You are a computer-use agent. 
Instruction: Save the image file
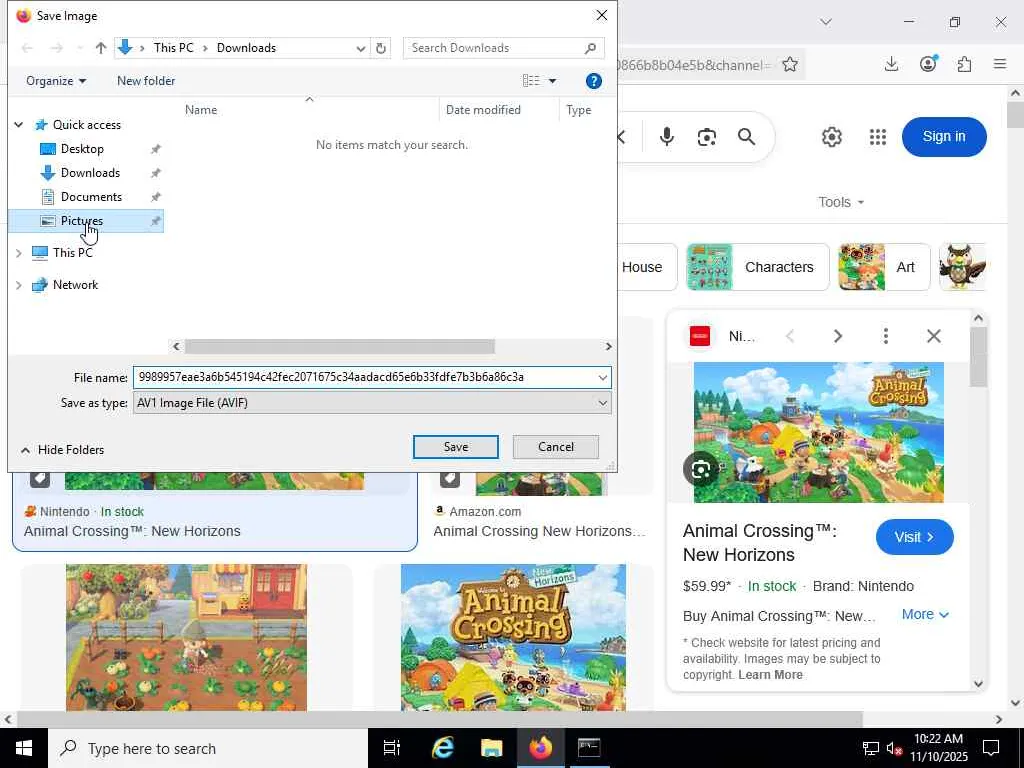(456, 447)
